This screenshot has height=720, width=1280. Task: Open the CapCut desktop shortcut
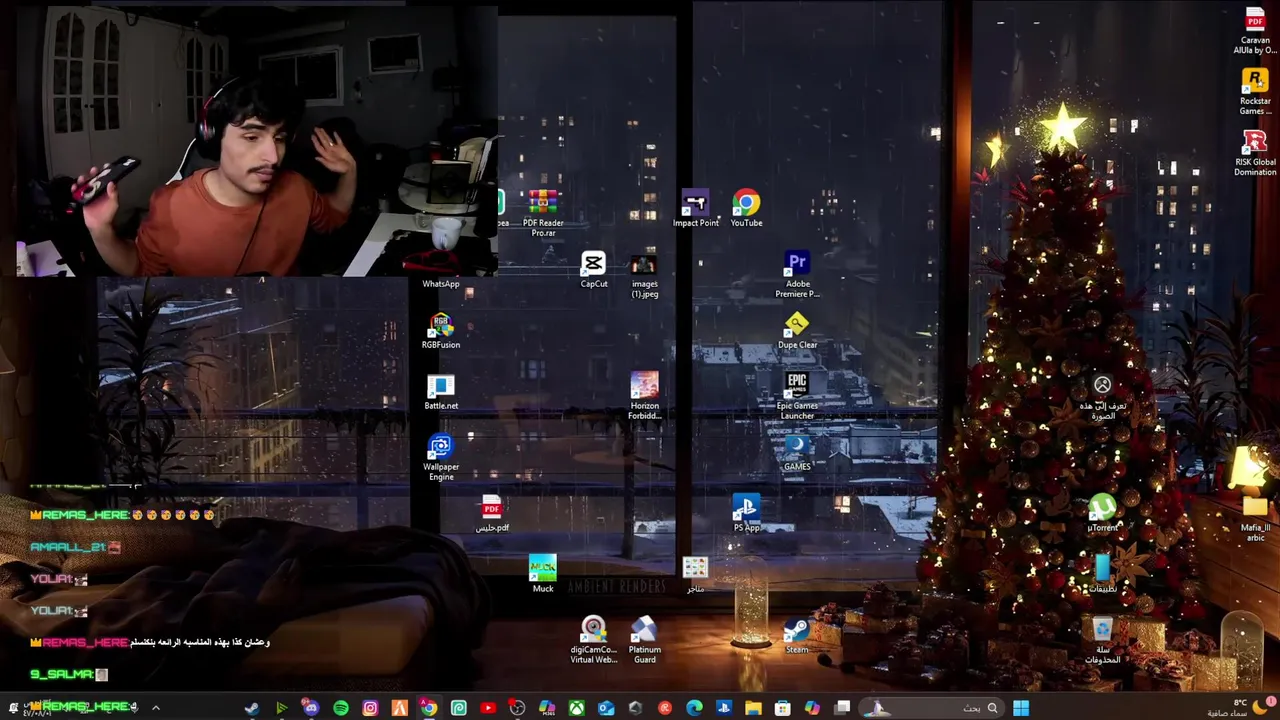tap(594, 269)
